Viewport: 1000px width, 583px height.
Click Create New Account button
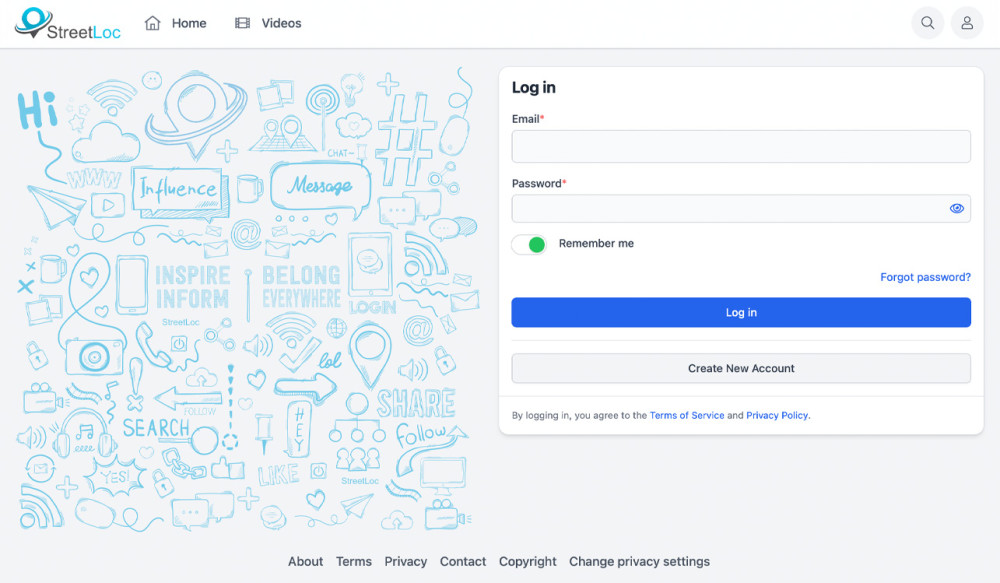click(741, 368)
